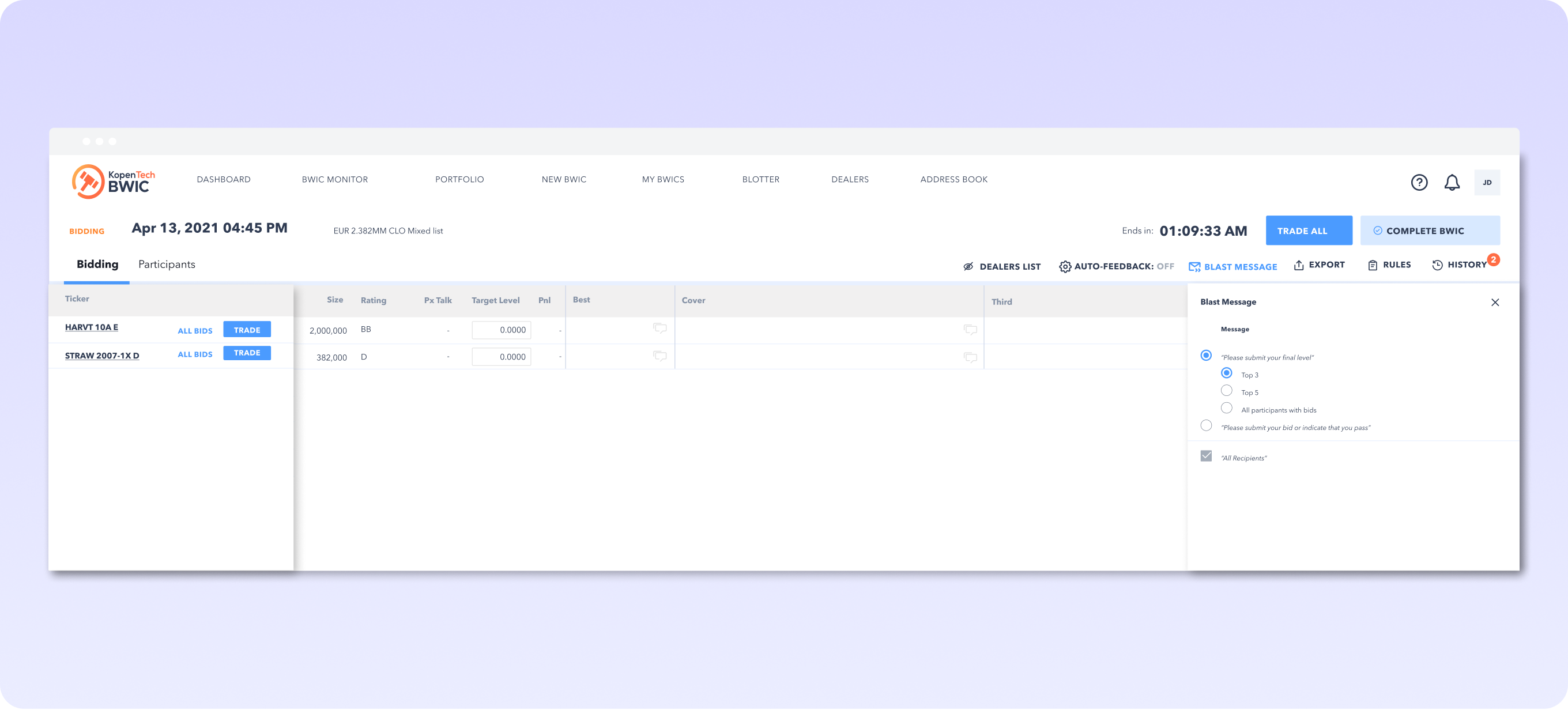Click Cover comment icon for STRAW 2007-1X D
Screen dimensions: 1568x710
tap(970, 357)
